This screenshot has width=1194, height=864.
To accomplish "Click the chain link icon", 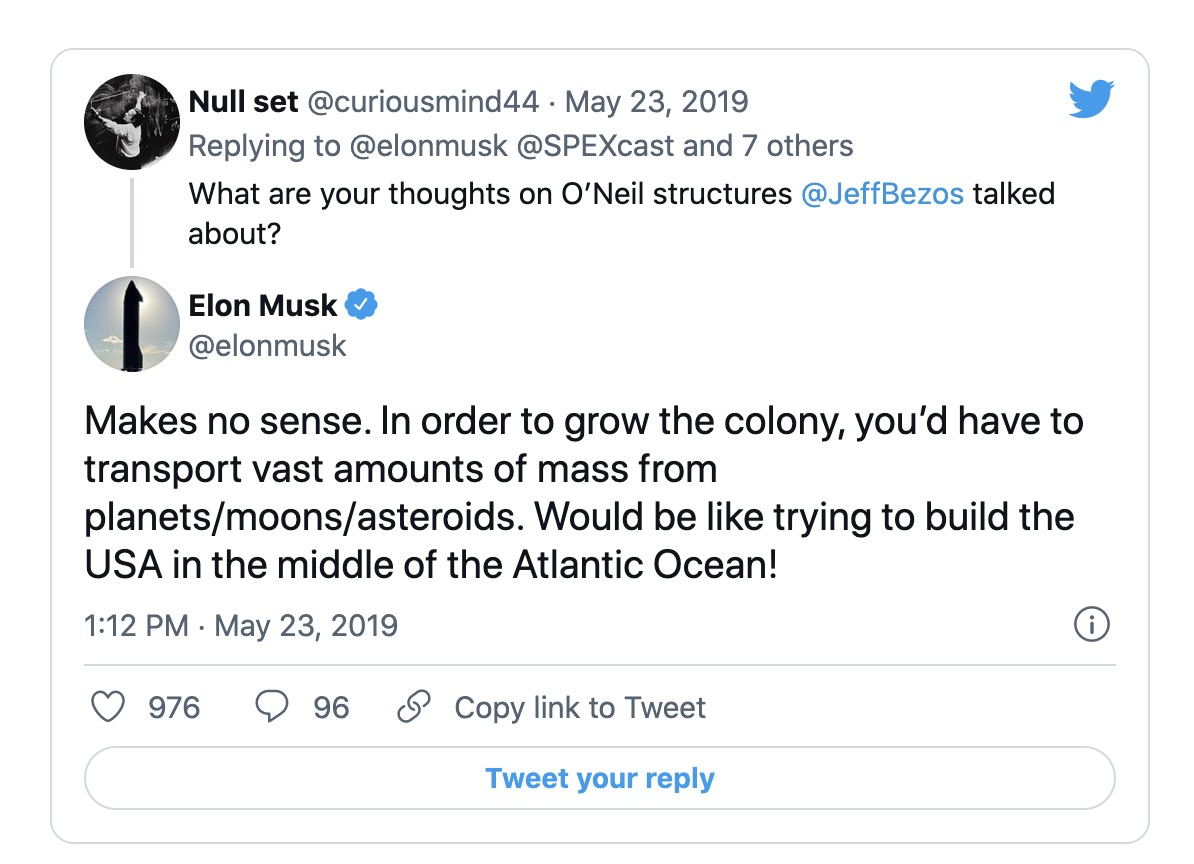I will [413, 708].
